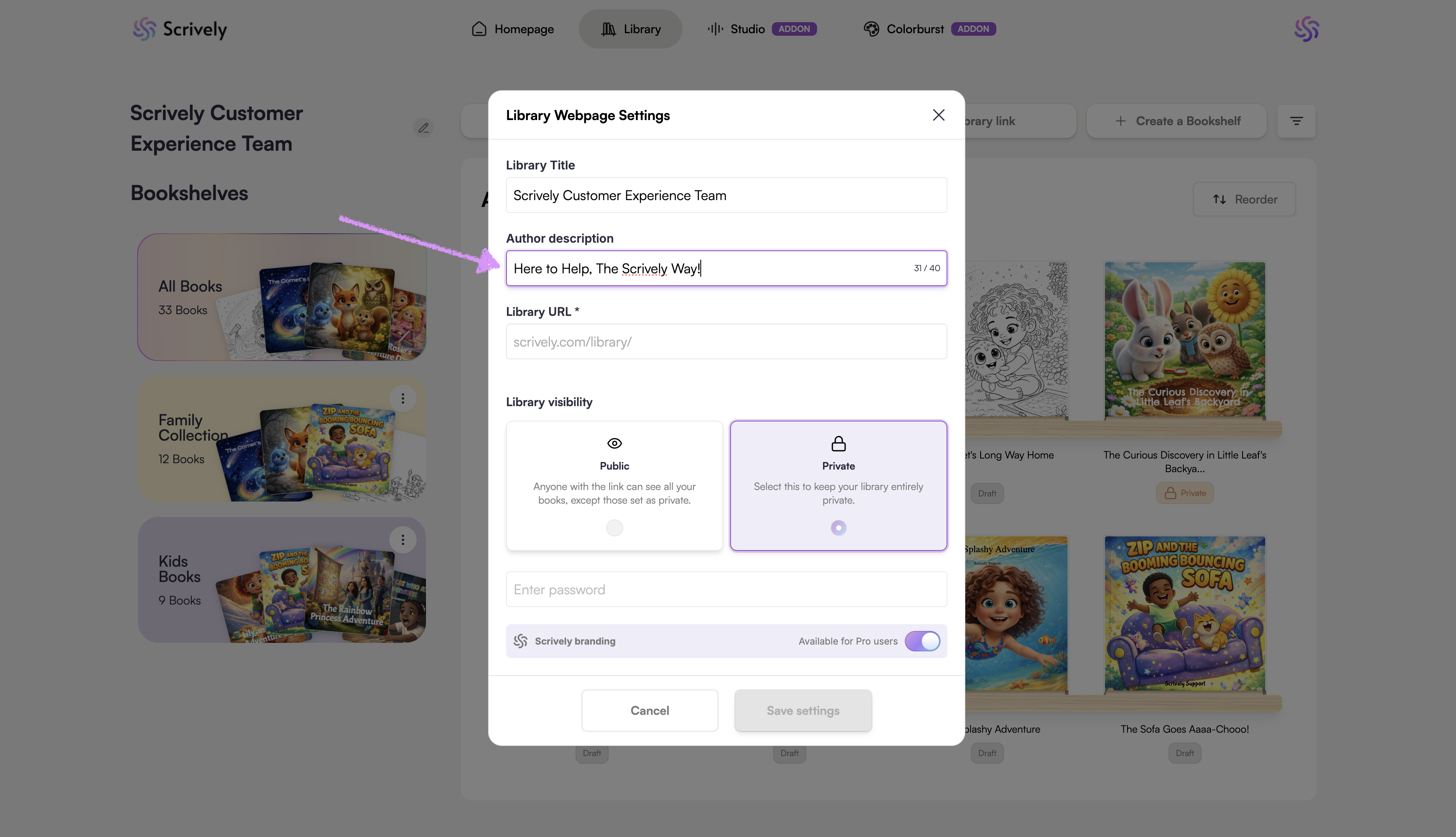The width and height of the screenshot is (1456, 837).
Task: Click the eye icon in the Public card
Action: coord(614,443)
